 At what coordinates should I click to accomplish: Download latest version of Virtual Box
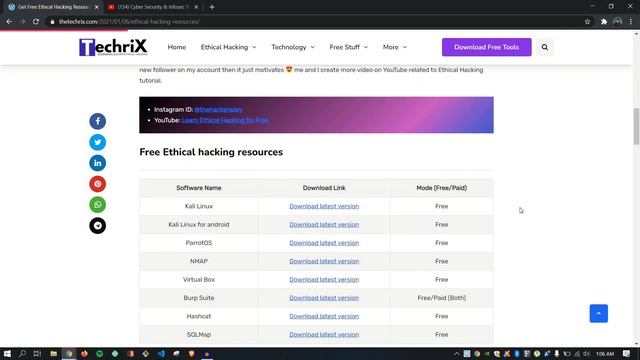tap(324, 280)
